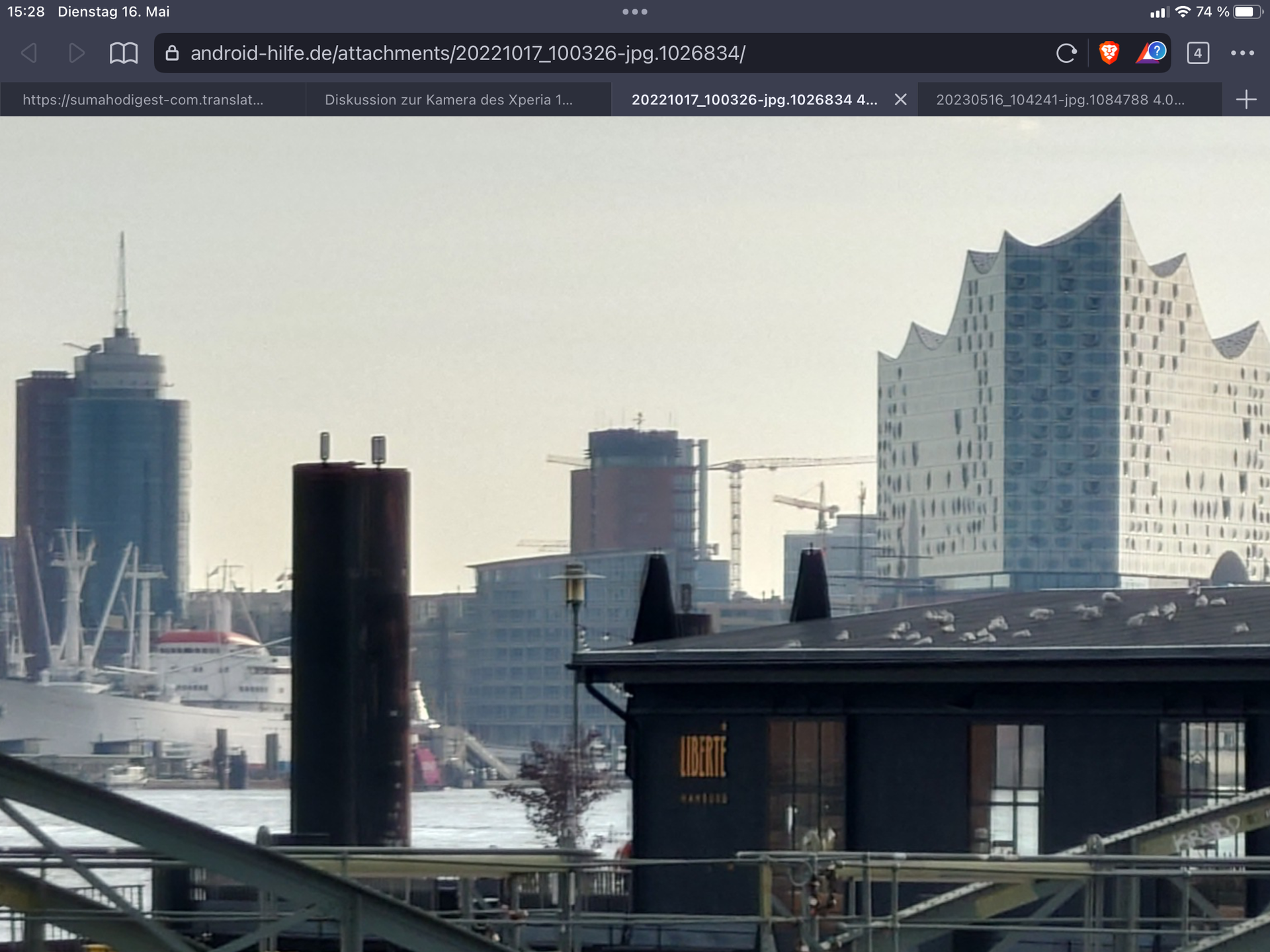The image size is (1270, 952).
Task: Show the open tabs counter
Action: pyautogui.click(x=1197, y=53)
